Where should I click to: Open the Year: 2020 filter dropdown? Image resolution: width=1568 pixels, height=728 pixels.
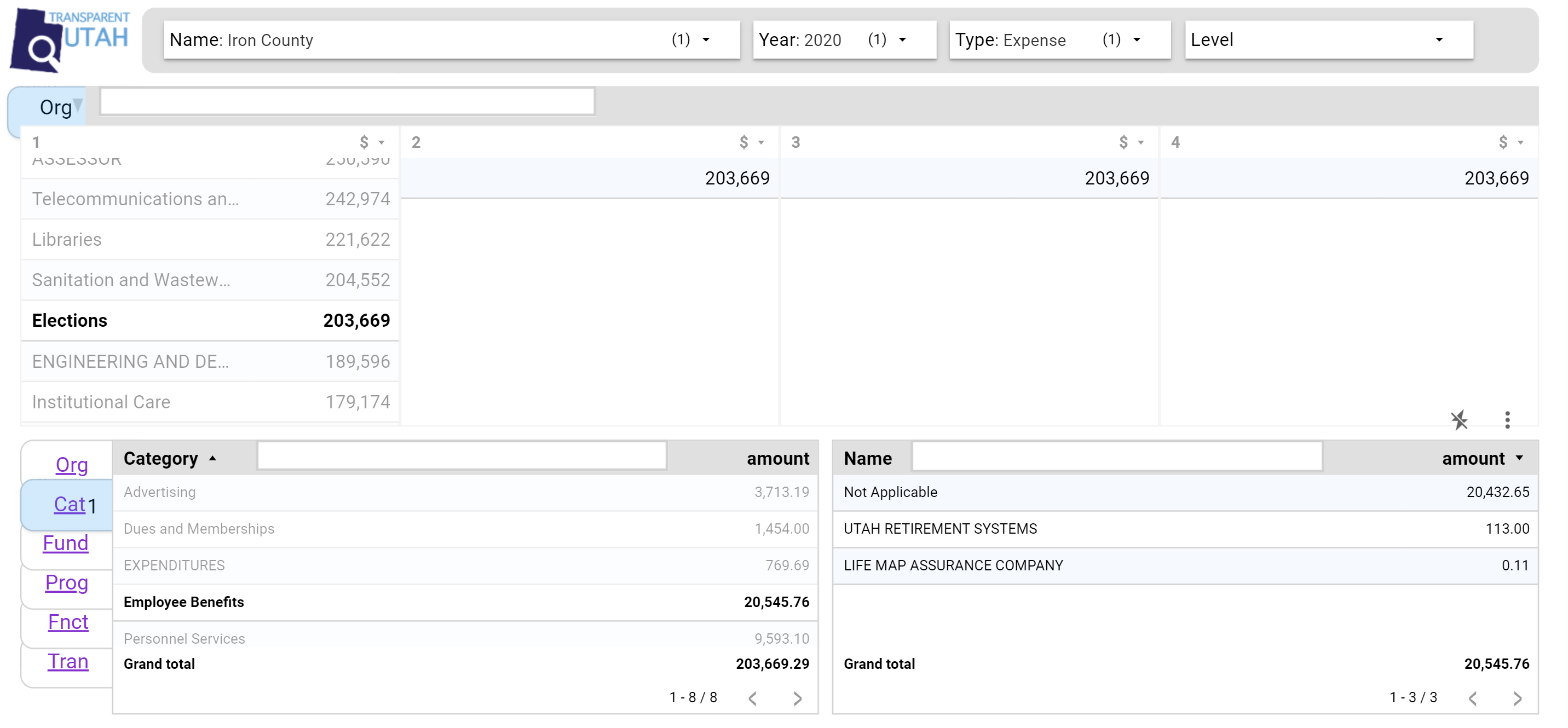(844, 40)
